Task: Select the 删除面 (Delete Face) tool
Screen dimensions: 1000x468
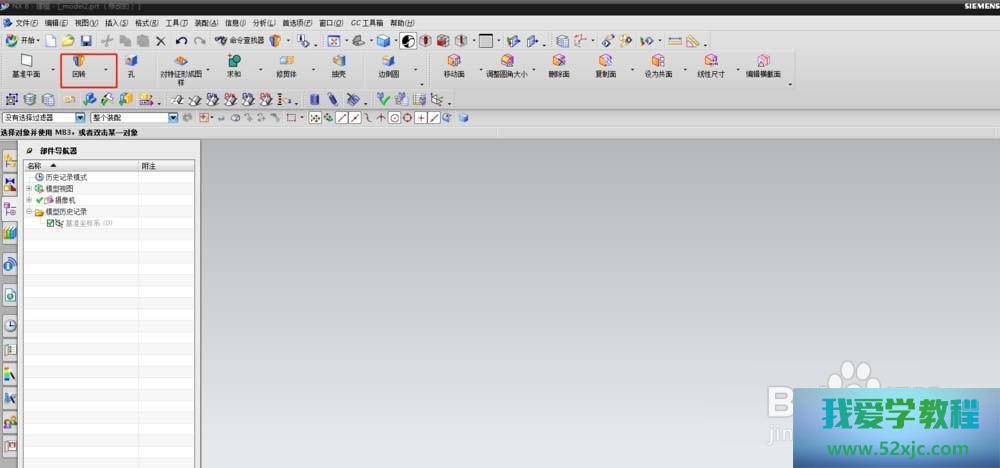Action: [x=558, y=66]
